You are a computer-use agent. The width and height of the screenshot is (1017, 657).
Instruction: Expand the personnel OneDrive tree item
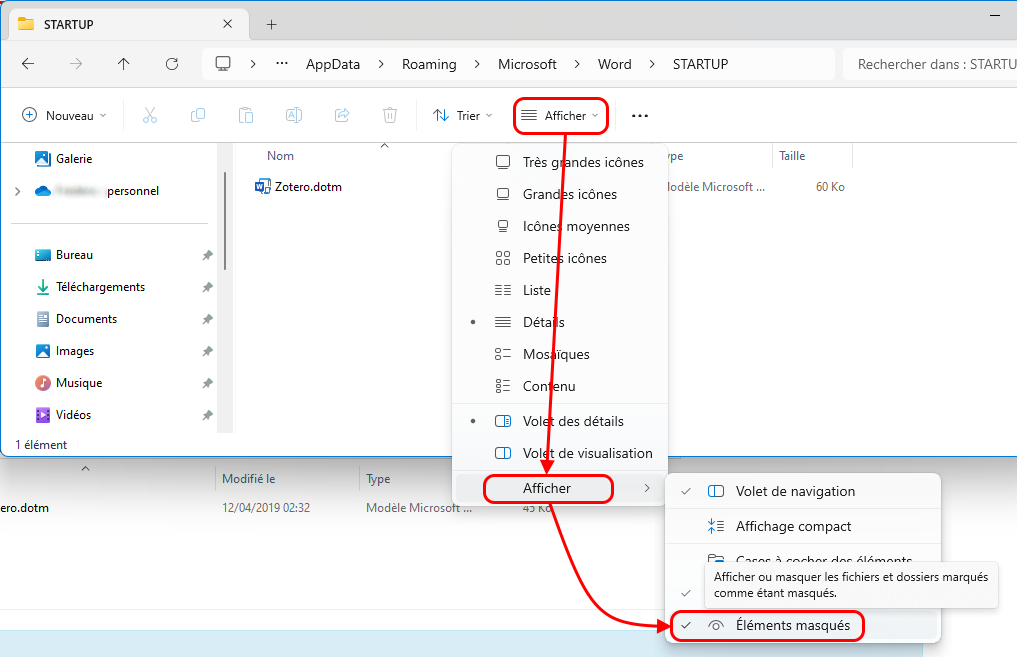coord(17,191)
